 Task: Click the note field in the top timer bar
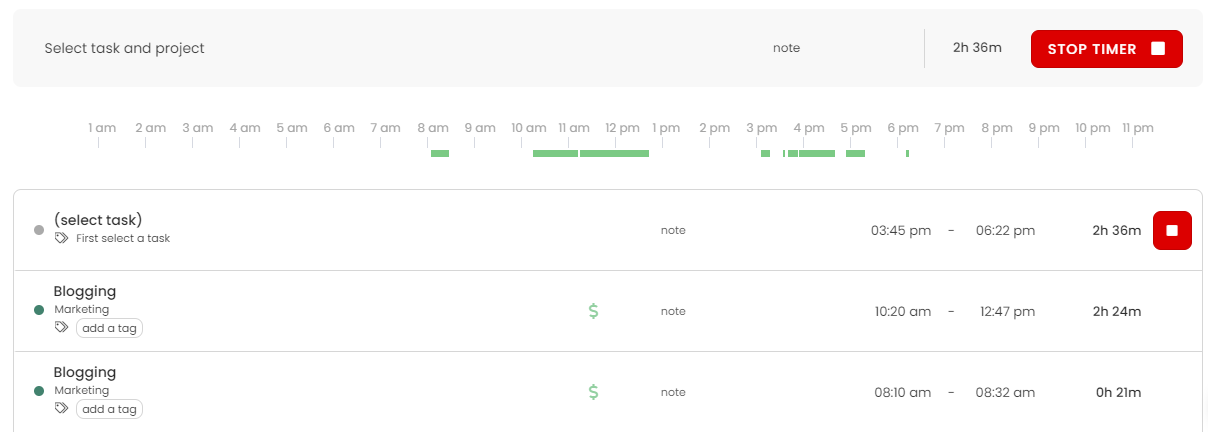click(786, 48)
